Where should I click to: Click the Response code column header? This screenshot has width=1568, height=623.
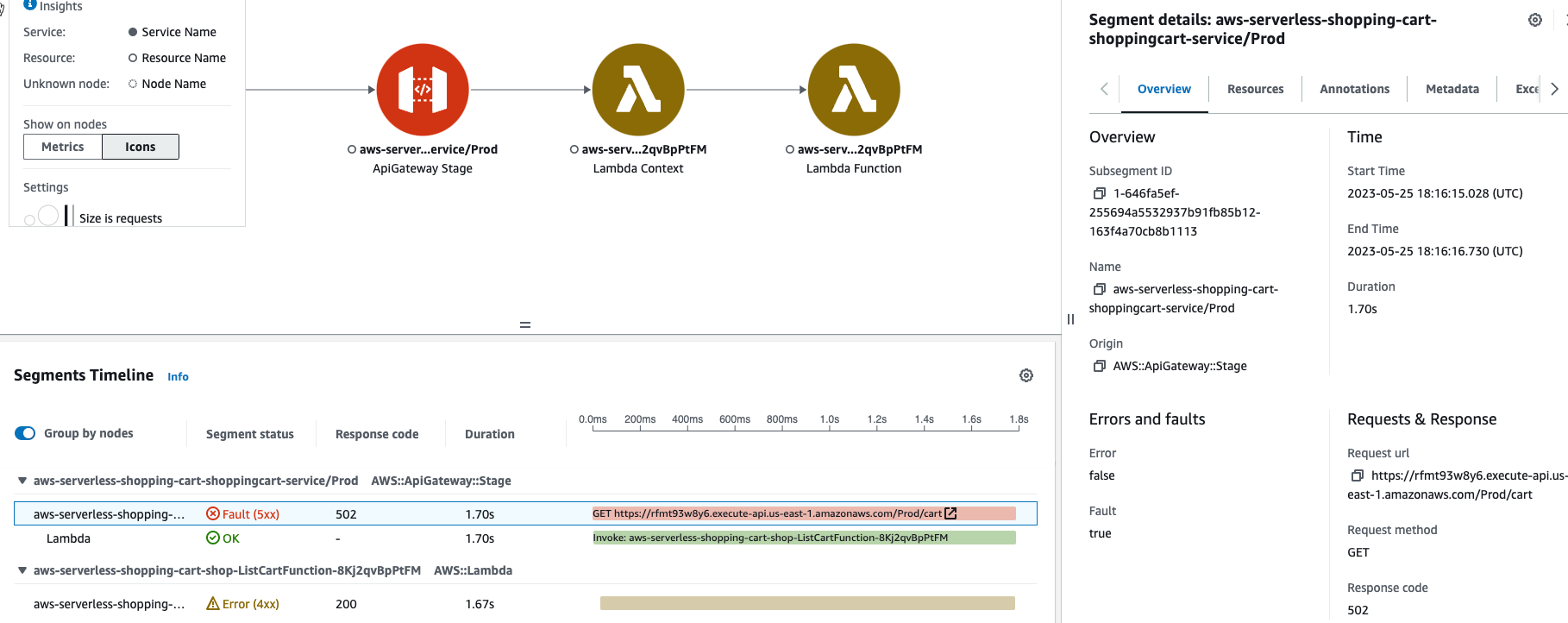pyautogui.click(x=377, y=434)
